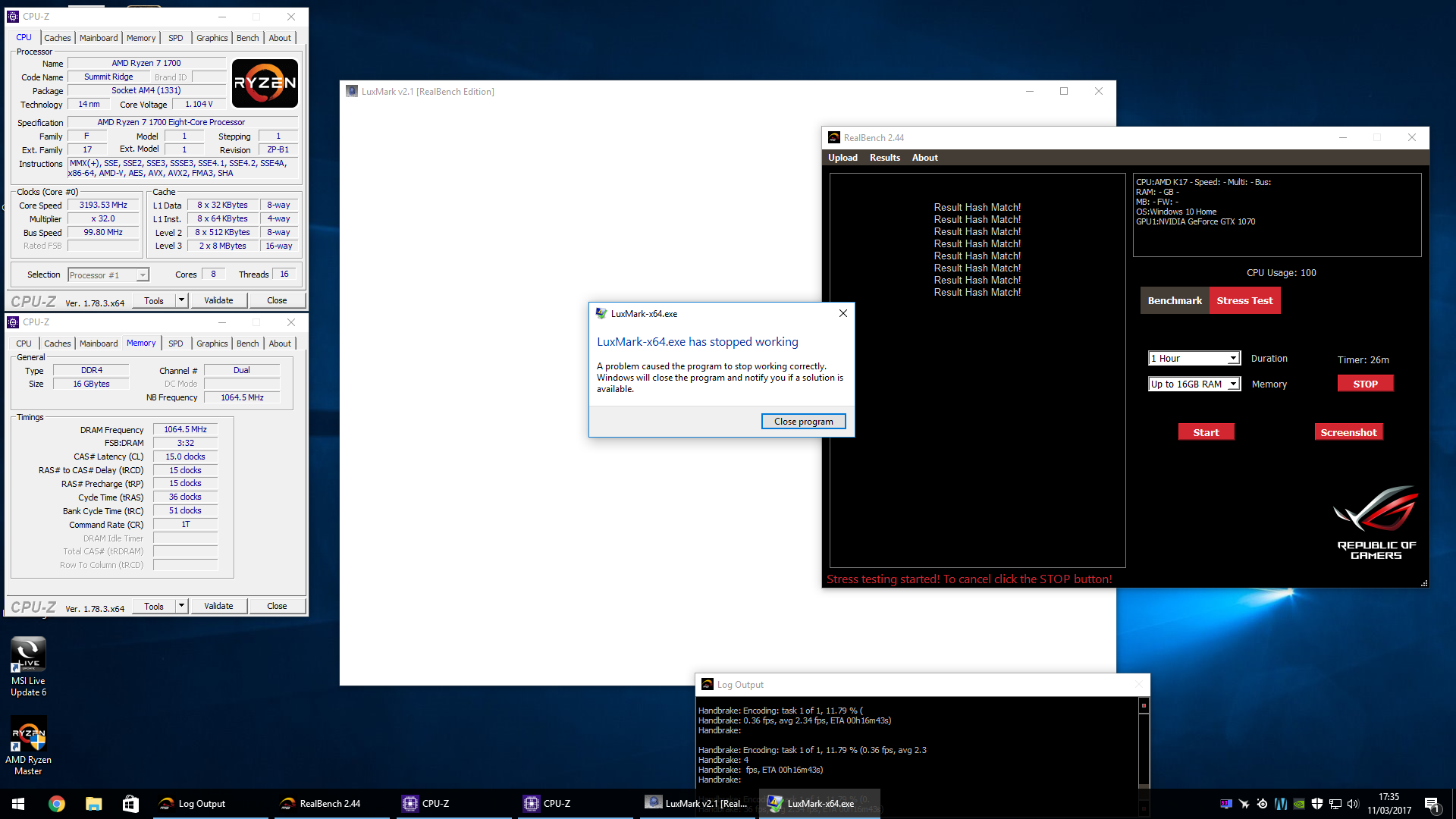Open the About menu in RealBench

pos(924,158)
